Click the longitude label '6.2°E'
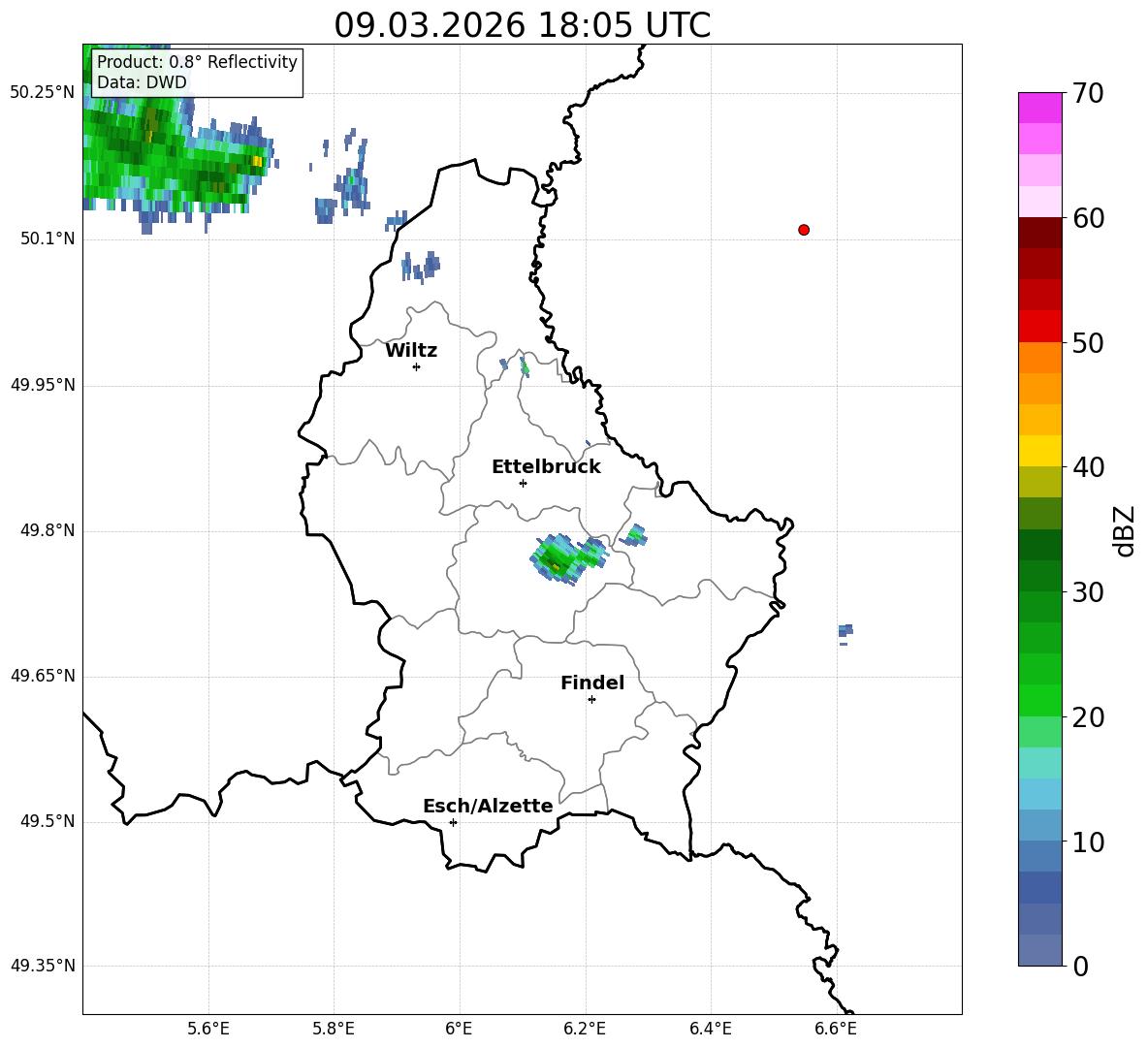 coord(585,1029)
